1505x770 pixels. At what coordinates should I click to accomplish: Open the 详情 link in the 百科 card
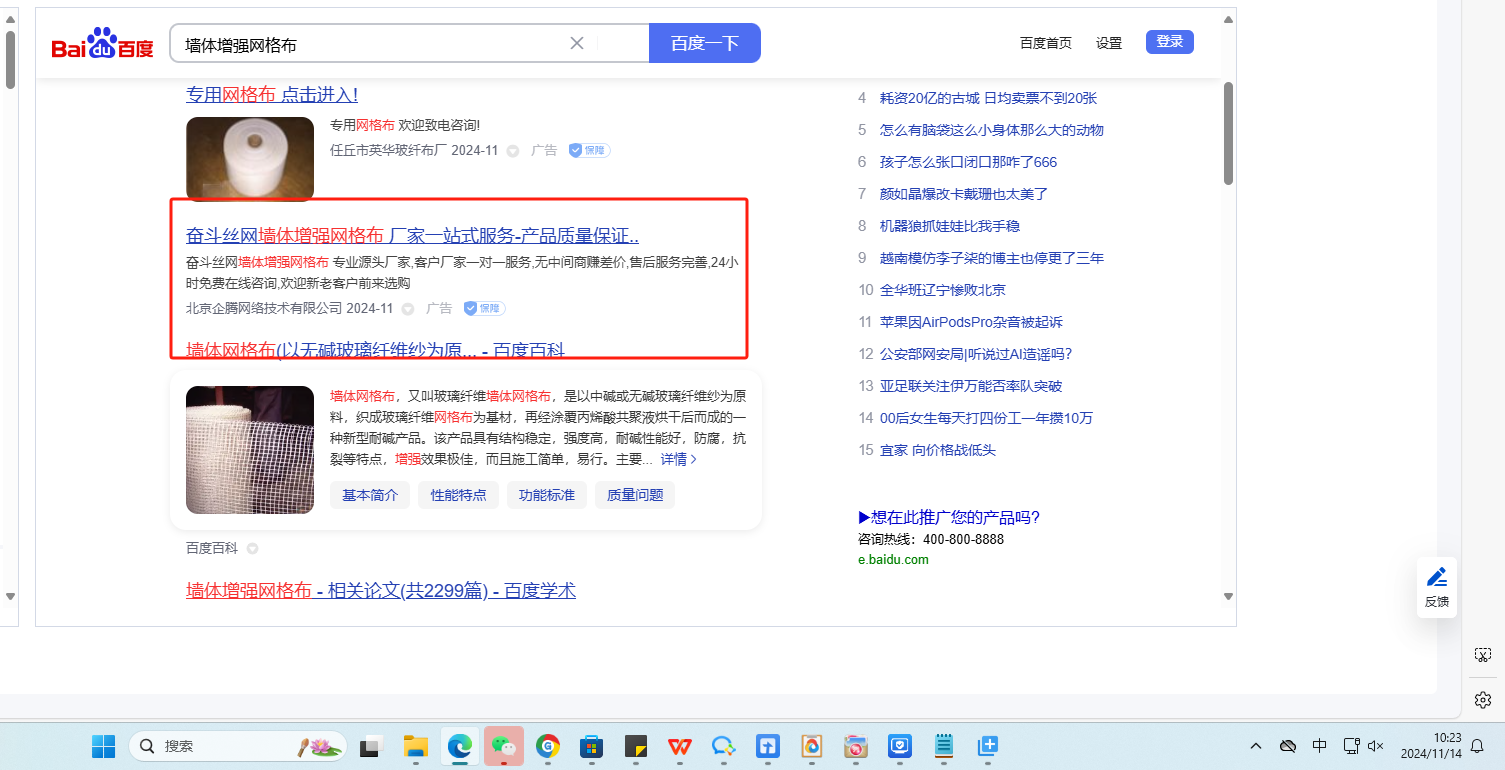pos(679,459)
